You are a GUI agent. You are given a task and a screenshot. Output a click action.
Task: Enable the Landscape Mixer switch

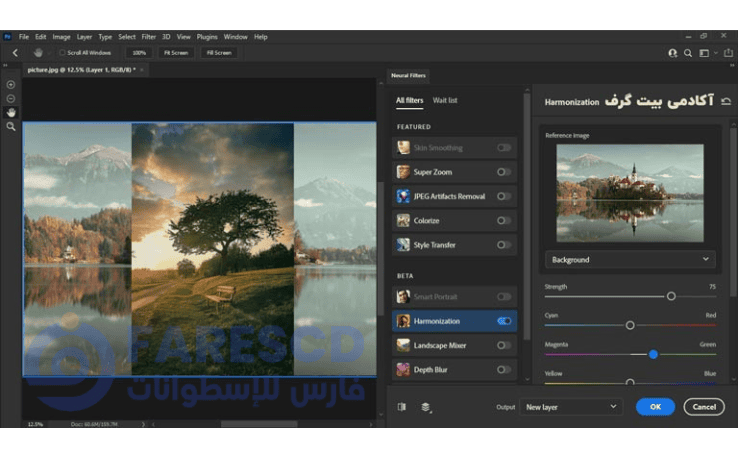[x=504, y=346]
